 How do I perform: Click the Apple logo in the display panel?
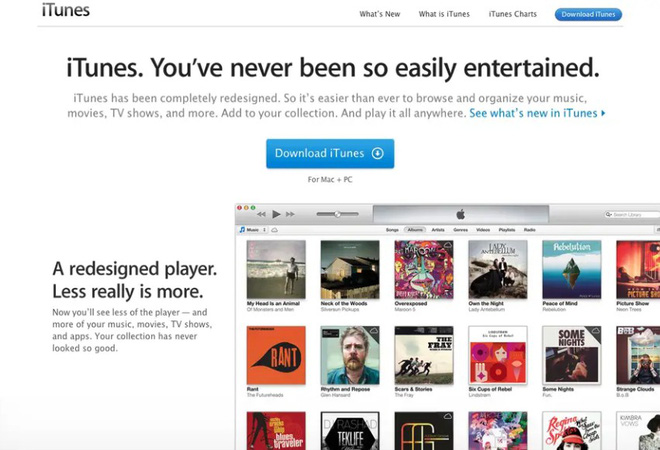coord(460,214)
